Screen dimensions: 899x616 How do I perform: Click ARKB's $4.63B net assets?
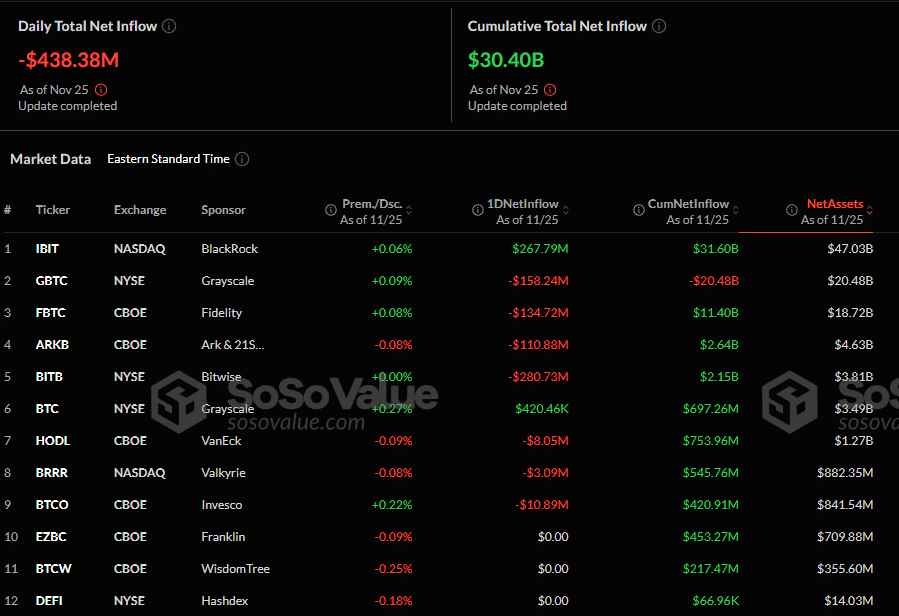click(x=854, y=345)
